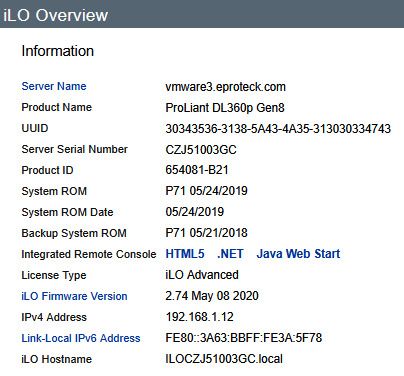Select the Product ID label
Screen dimensions: 404x376
click(47, 170)
